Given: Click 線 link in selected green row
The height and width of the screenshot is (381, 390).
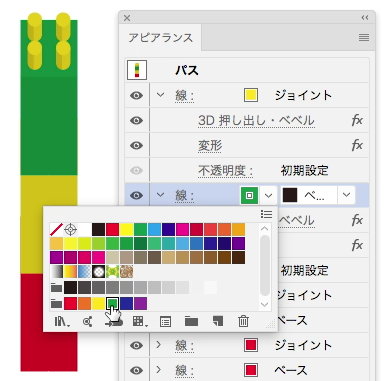Looking at the screenshot, I should pos(184,196).
